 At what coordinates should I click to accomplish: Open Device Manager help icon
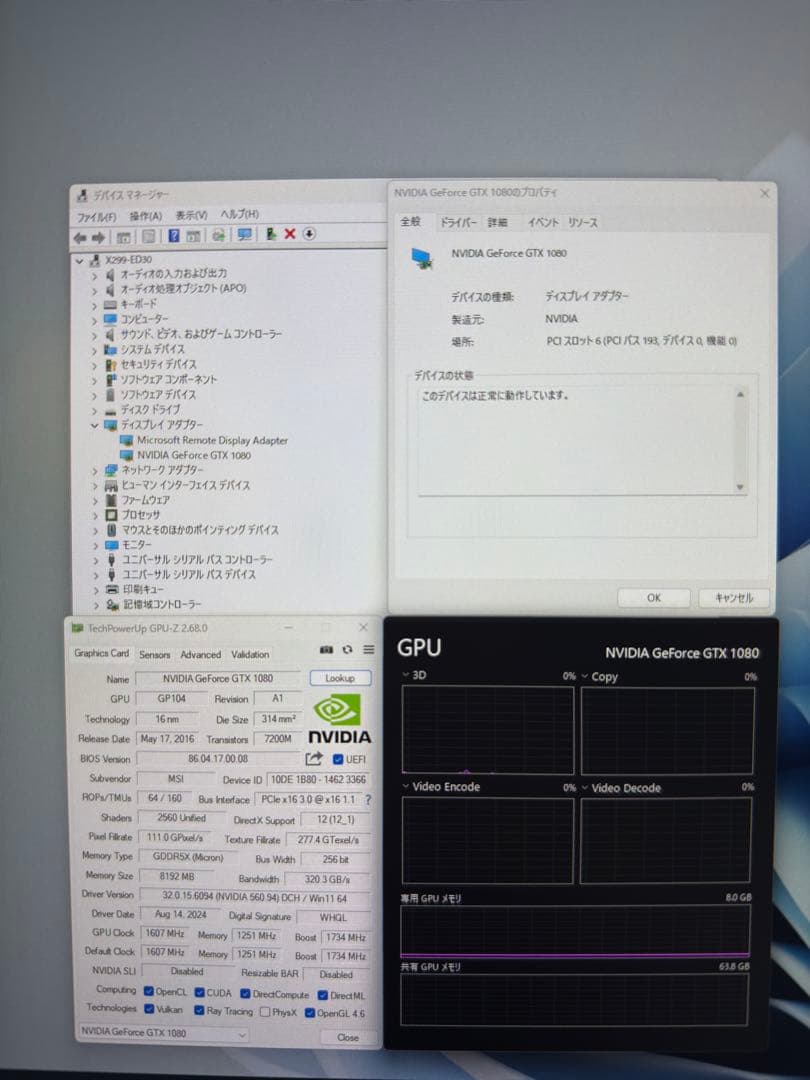[x=175, y=235]
